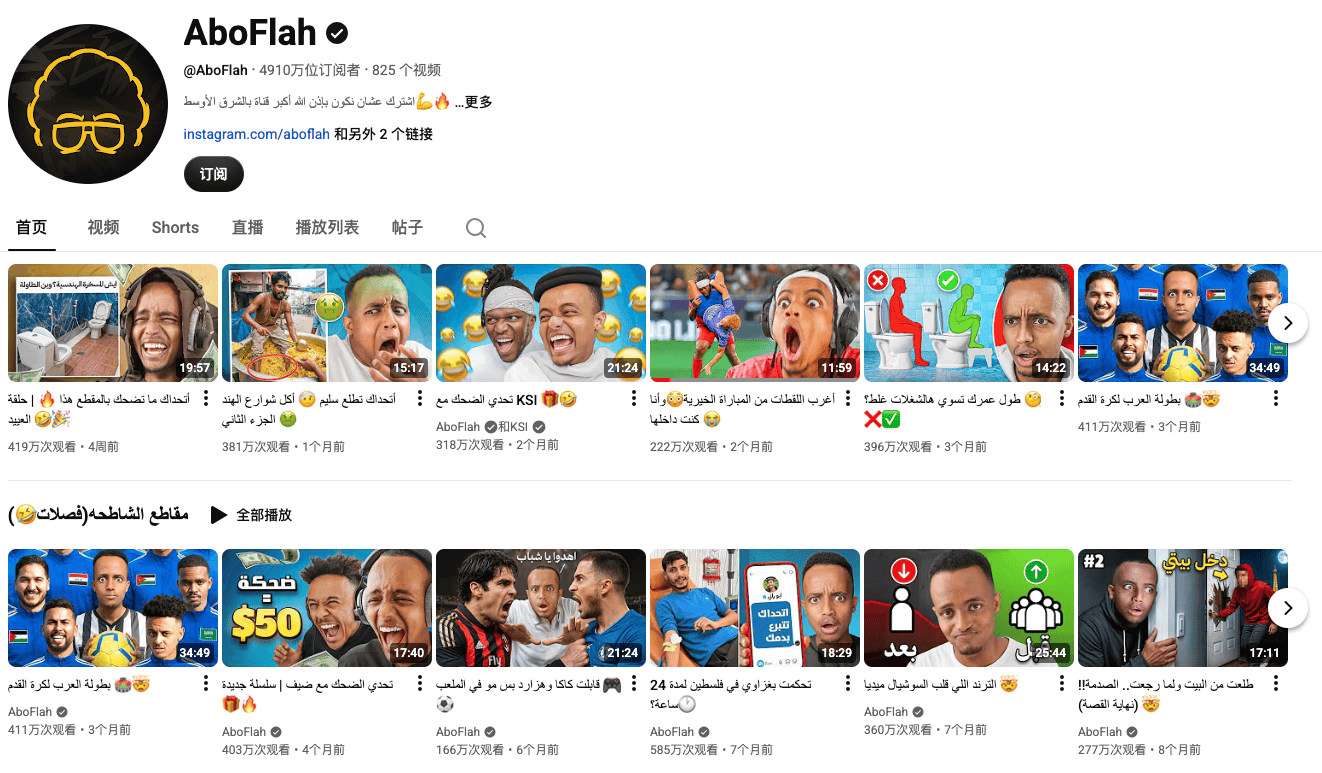Click the AboFlah channel avatar logo
The width and height of the screenshot is (1322, 773).
tap(88, 105)
